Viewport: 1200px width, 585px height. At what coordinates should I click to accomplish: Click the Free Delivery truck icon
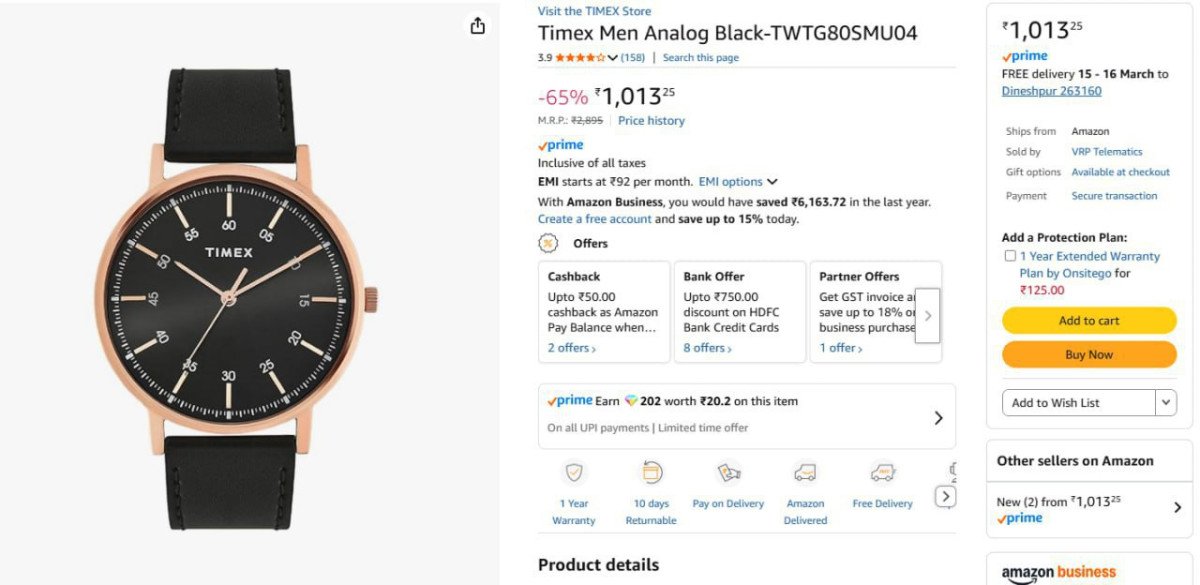882,473
